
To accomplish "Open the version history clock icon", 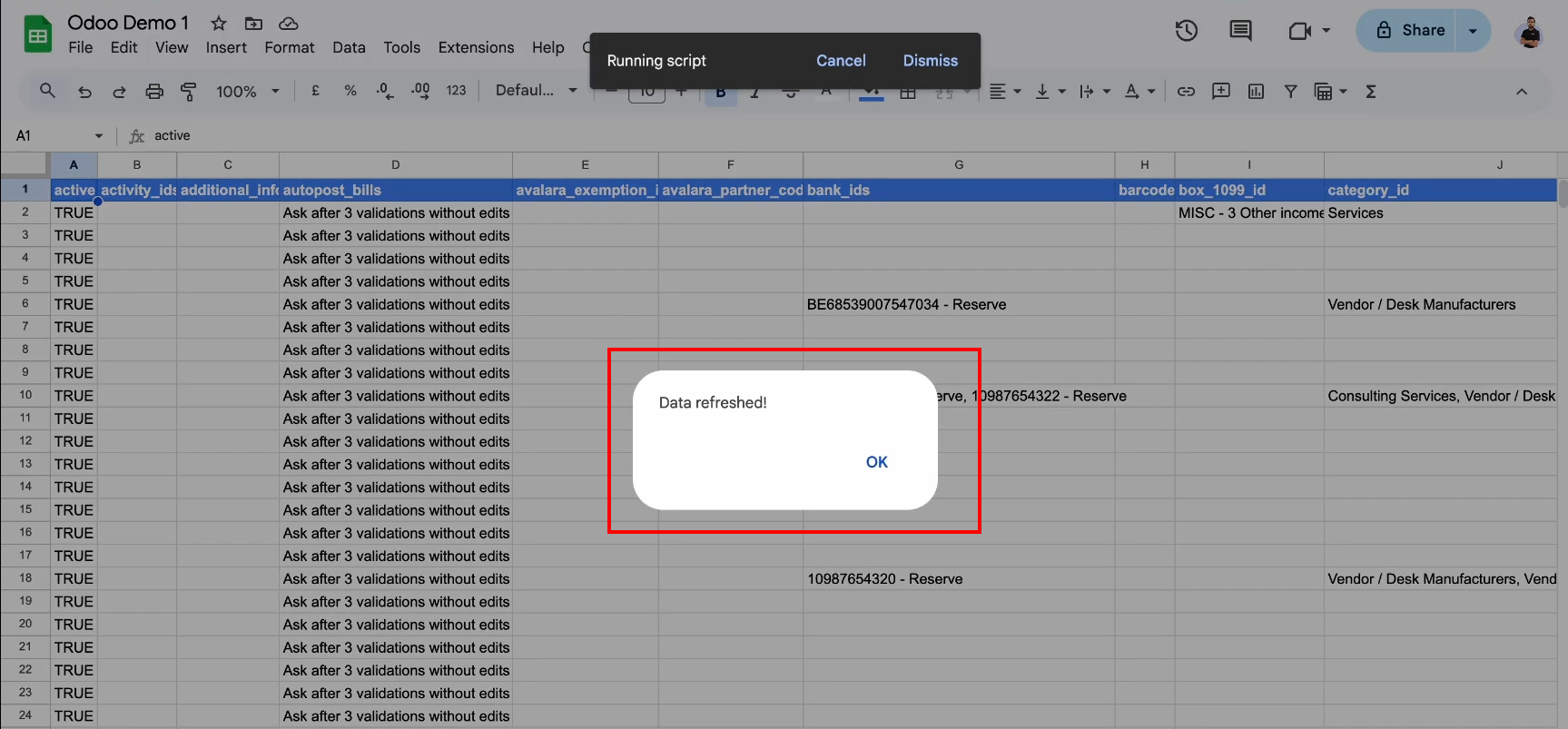I will coord(1186,31).
